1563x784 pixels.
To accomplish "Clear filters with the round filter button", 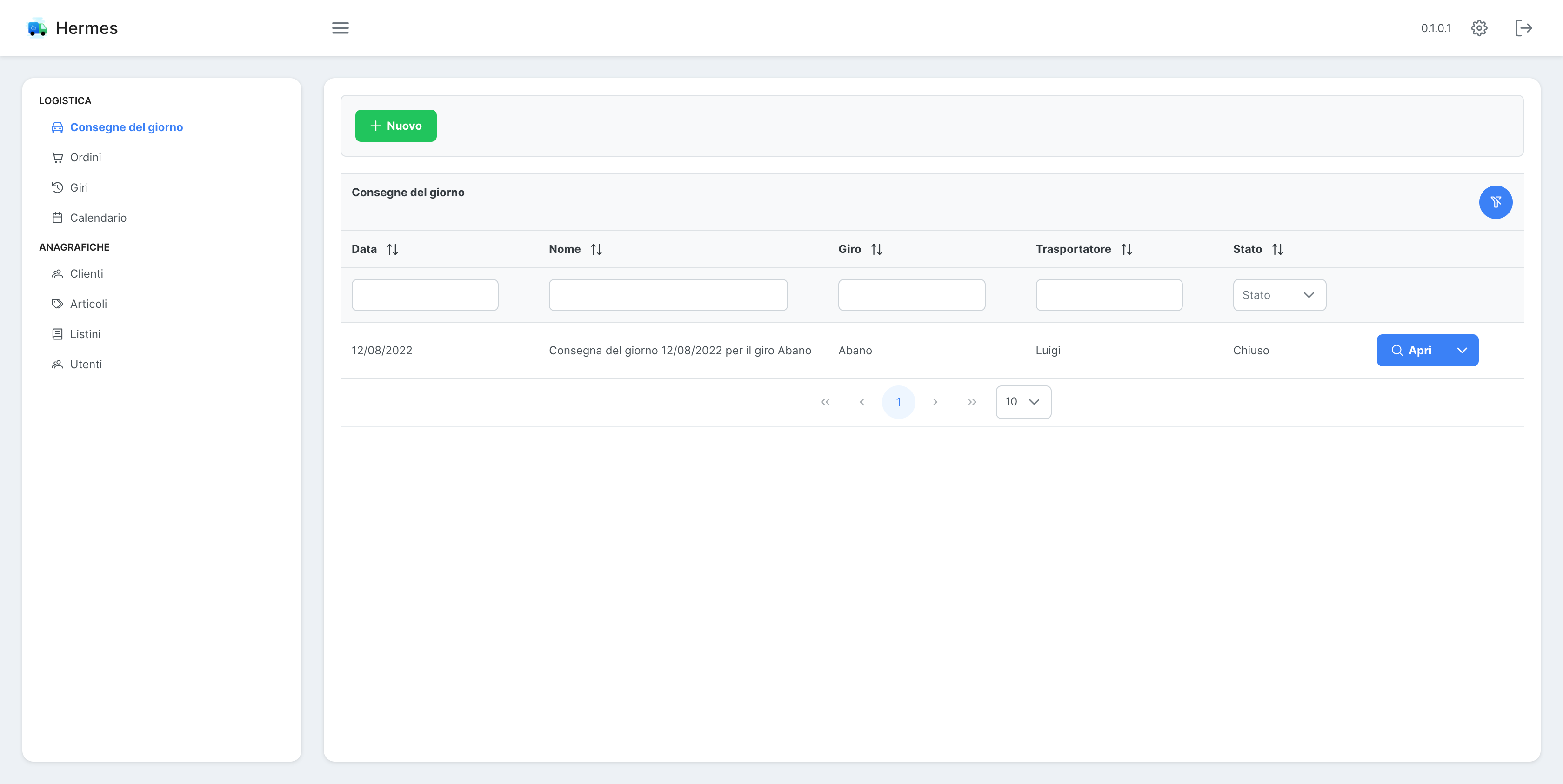I will (1495, 202).
